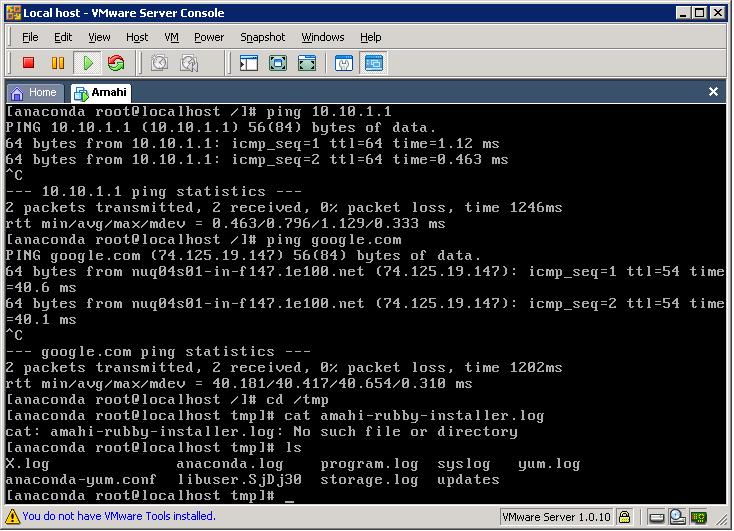
Task: Toggle the sidebar view toolbar icon
Action: point(249,63)
